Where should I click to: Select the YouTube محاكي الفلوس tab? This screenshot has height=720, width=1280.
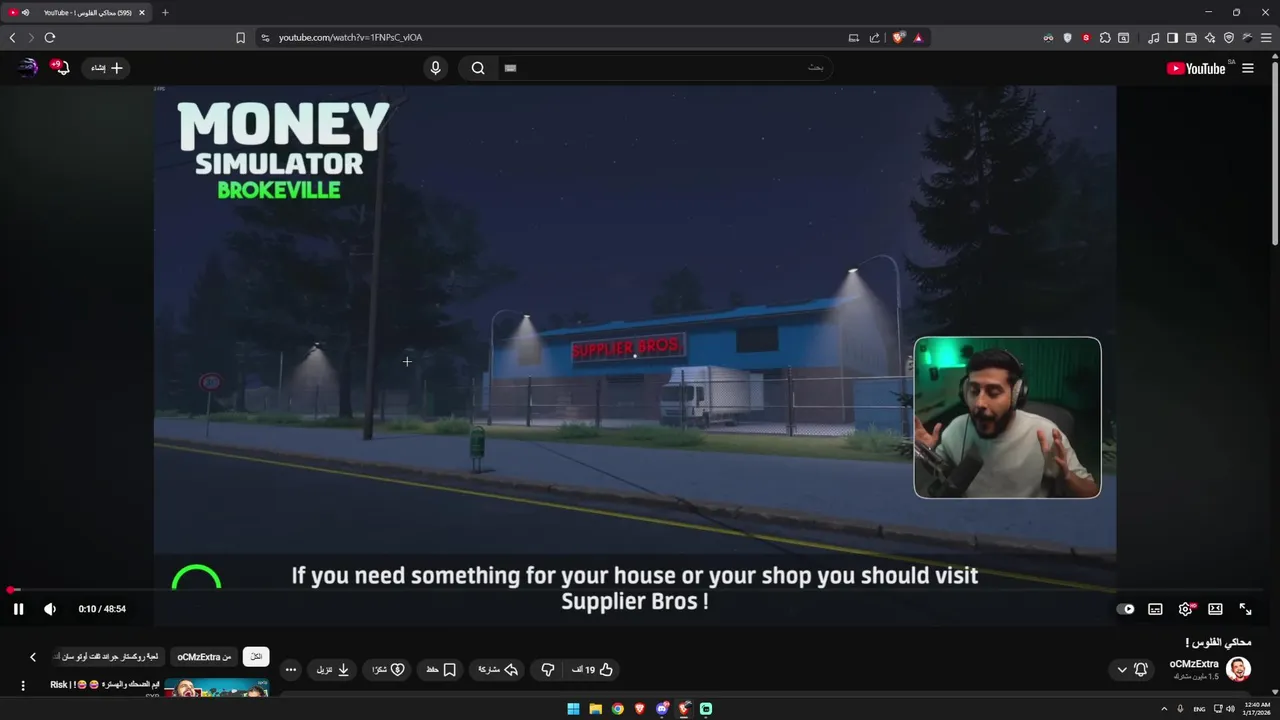[x=78, y=13]
